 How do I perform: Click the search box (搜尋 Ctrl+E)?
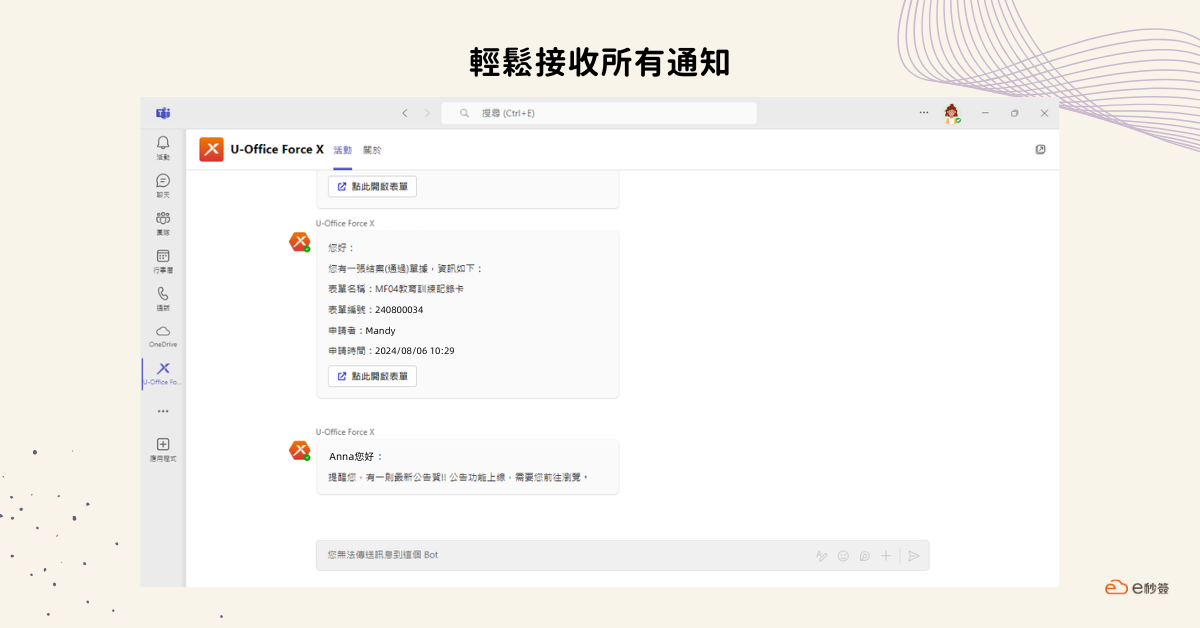pyautogui.click(x=598, y=113)
